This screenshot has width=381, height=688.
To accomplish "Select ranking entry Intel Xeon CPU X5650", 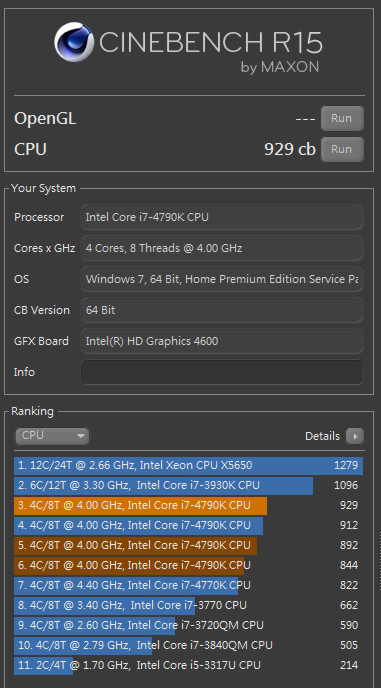I will click(x=189, y=465).
